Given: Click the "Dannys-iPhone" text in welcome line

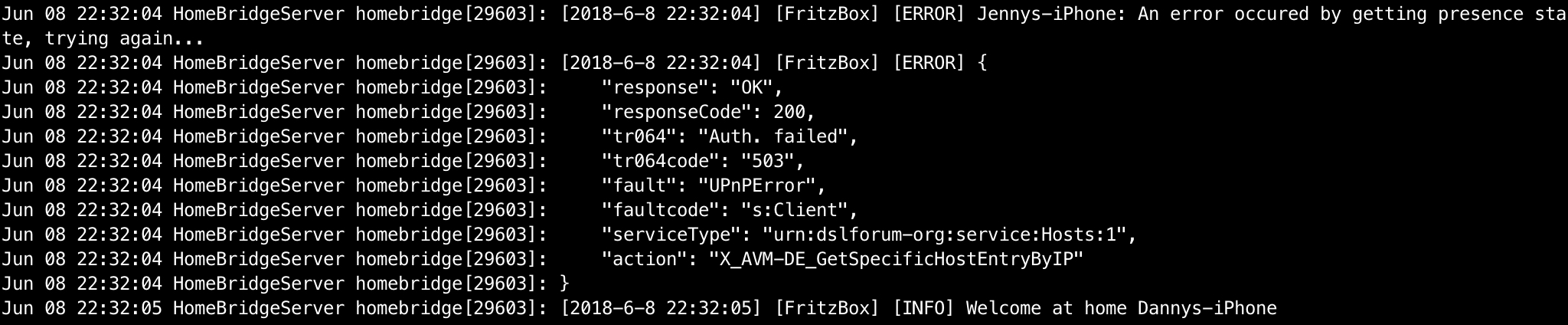Looking at the screenshot, I should 1207,308.
